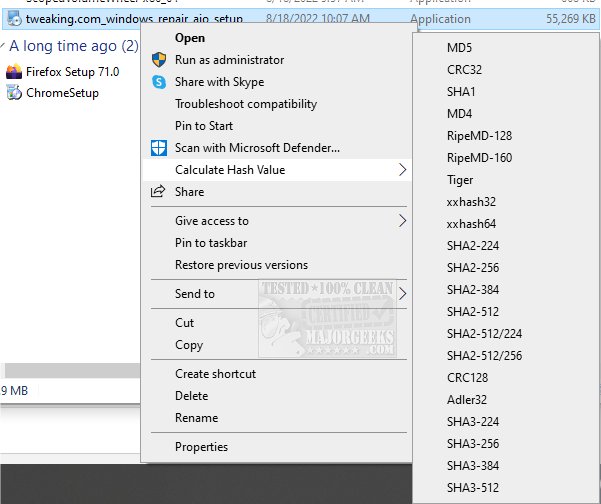Image resolution: width=601 pixels, height=504 pixels.
Task: Choose SHA1 hash option
Action: click(x=506, y=92)
